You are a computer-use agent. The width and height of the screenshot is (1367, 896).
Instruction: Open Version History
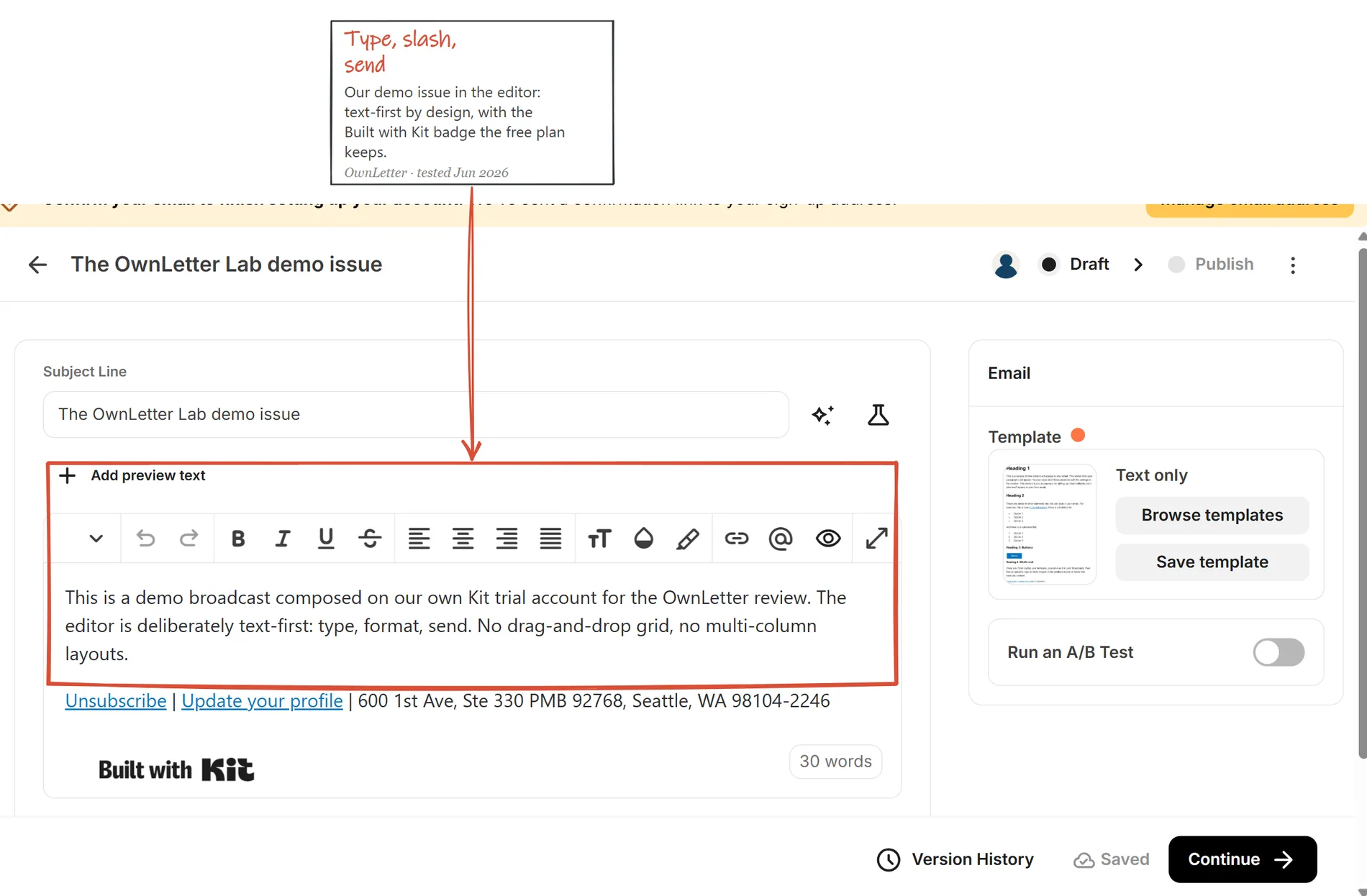(955, 859)
